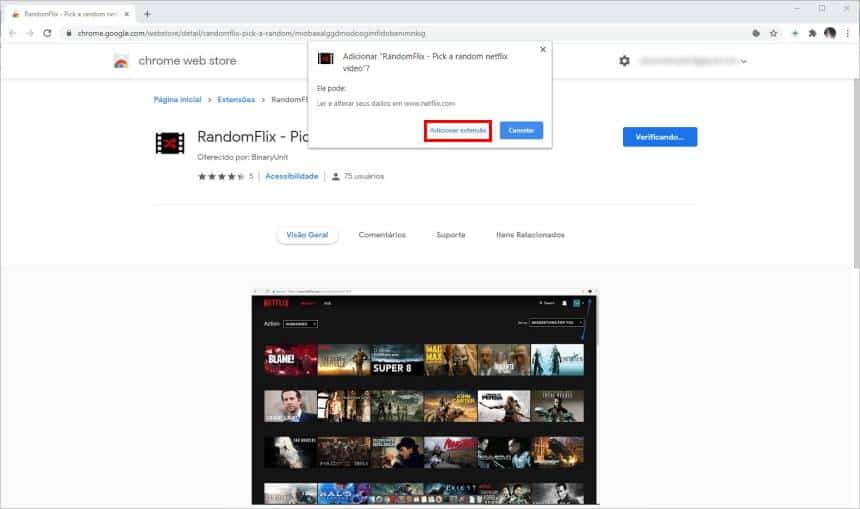Click the green extension icon in toolbar
The height and width of the screenshot is (509, 860).
[x=795, y=33]
